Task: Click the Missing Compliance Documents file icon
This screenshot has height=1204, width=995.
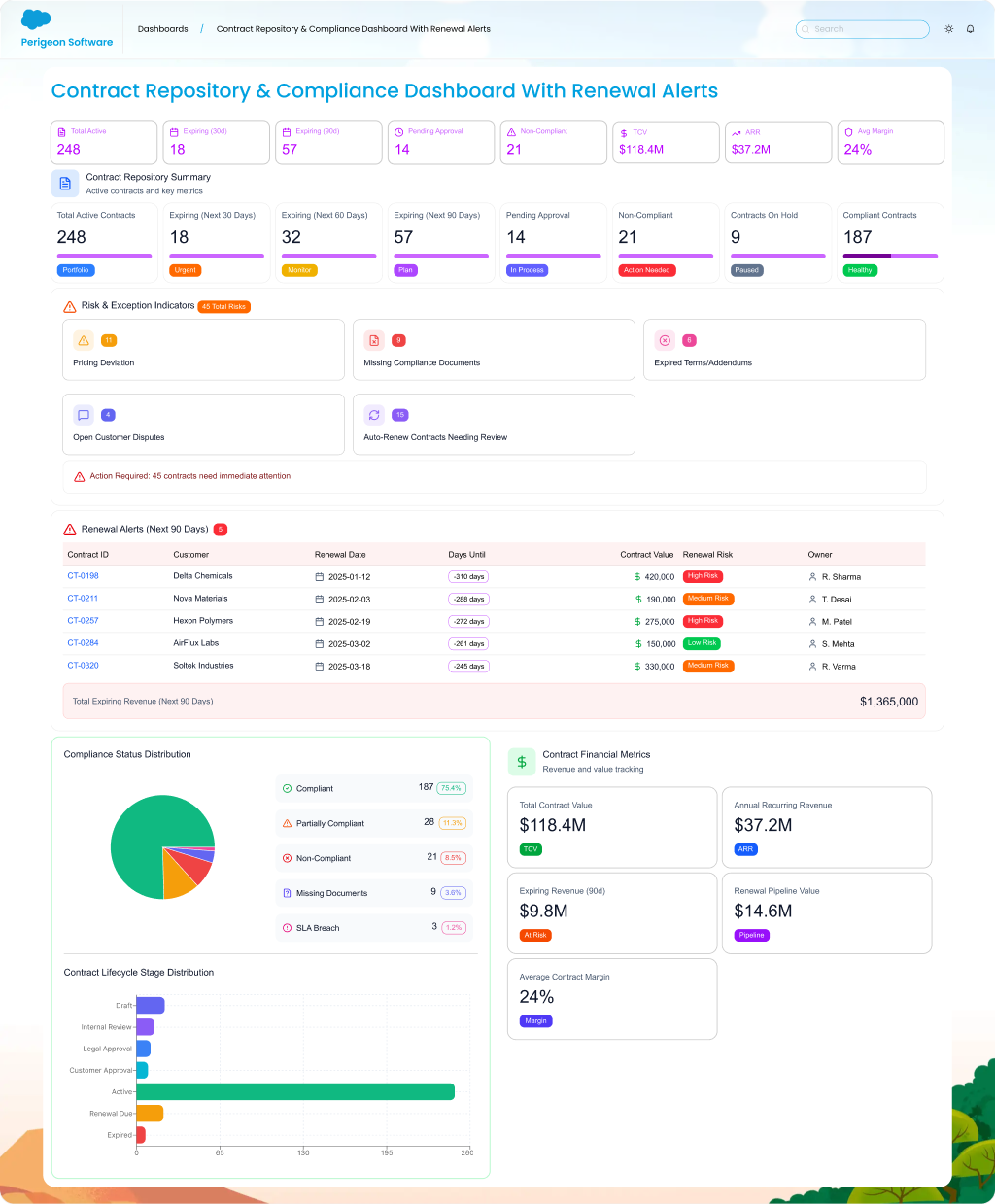Action: pos(374,340)
